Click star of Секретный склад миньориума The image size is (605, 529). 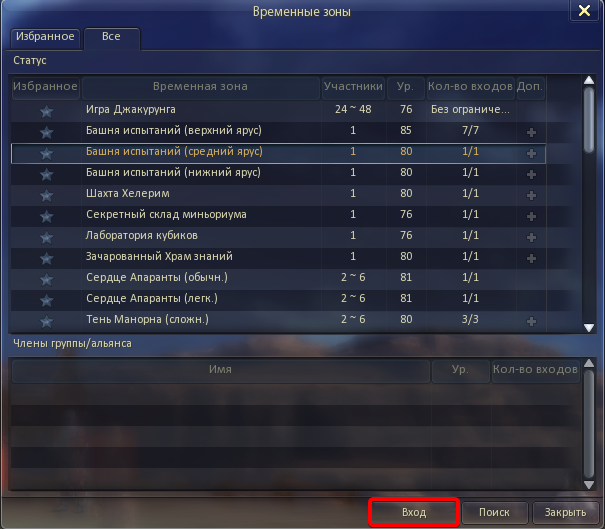[46, 216]
